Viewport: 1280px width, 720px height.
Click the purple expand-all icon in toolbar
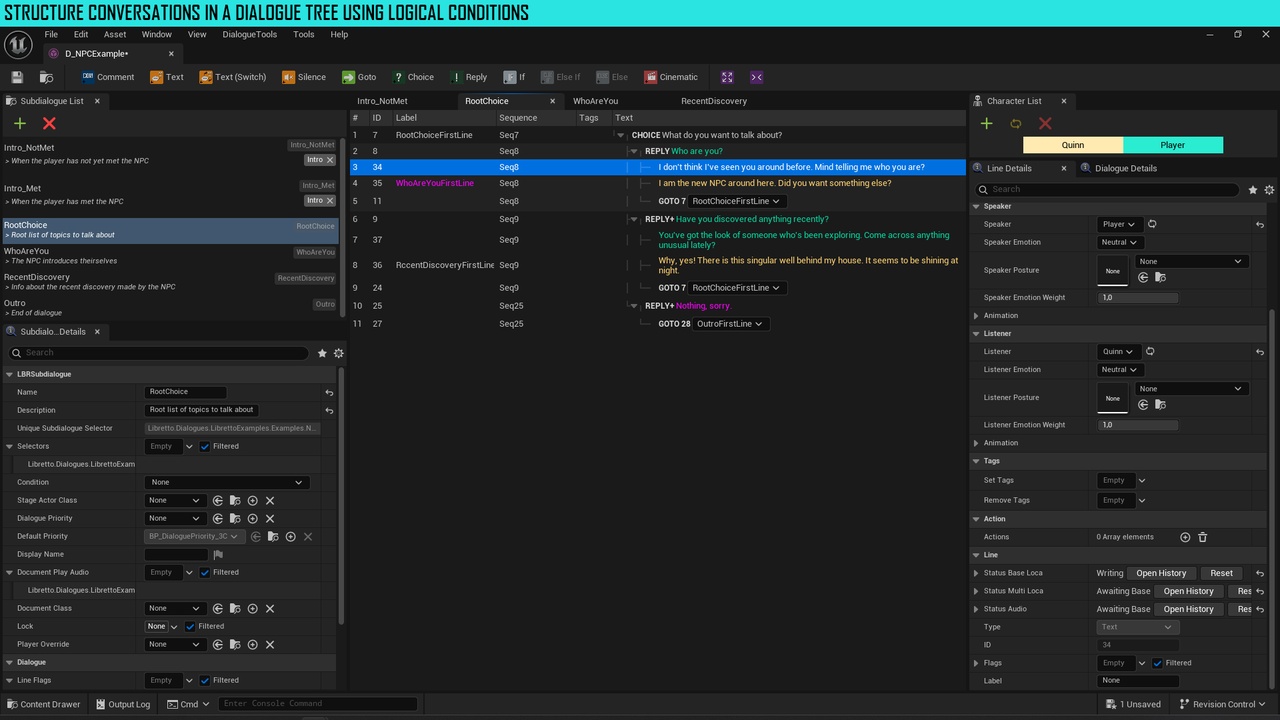tap(727, 77)
